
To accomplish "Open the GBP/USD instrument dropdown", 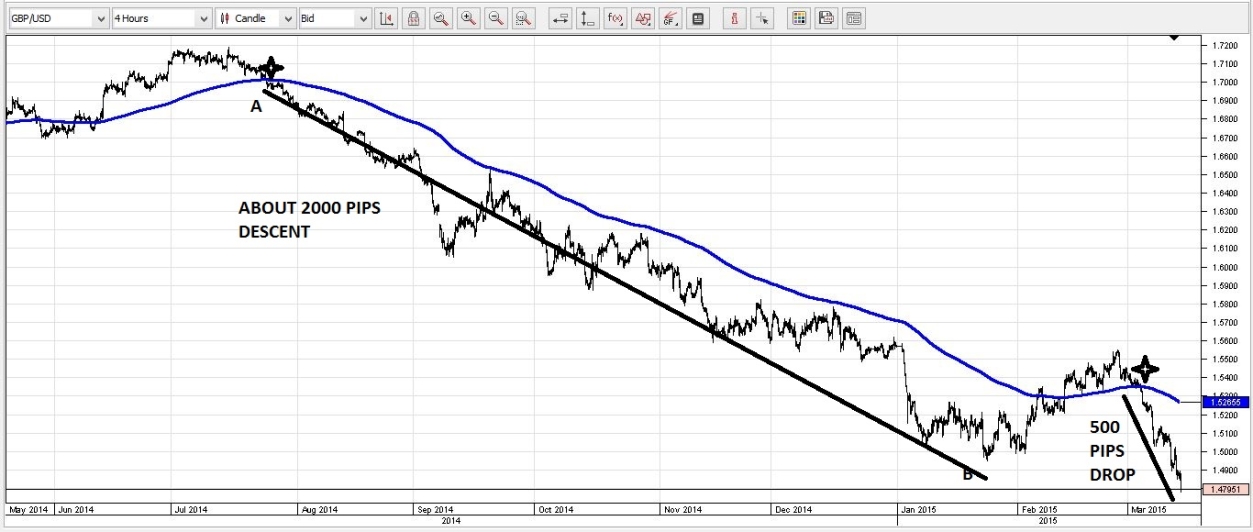I will 58,18.
